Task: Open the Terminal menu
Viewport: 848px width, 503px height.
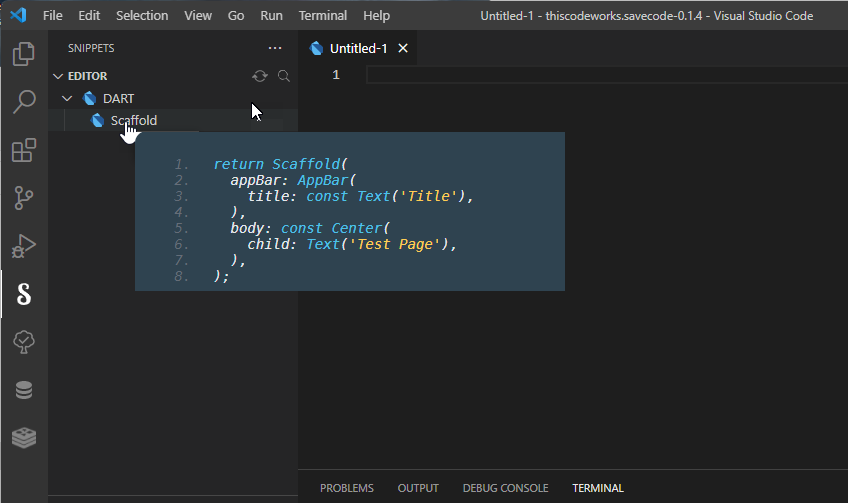Action: (x=323, y=16)
